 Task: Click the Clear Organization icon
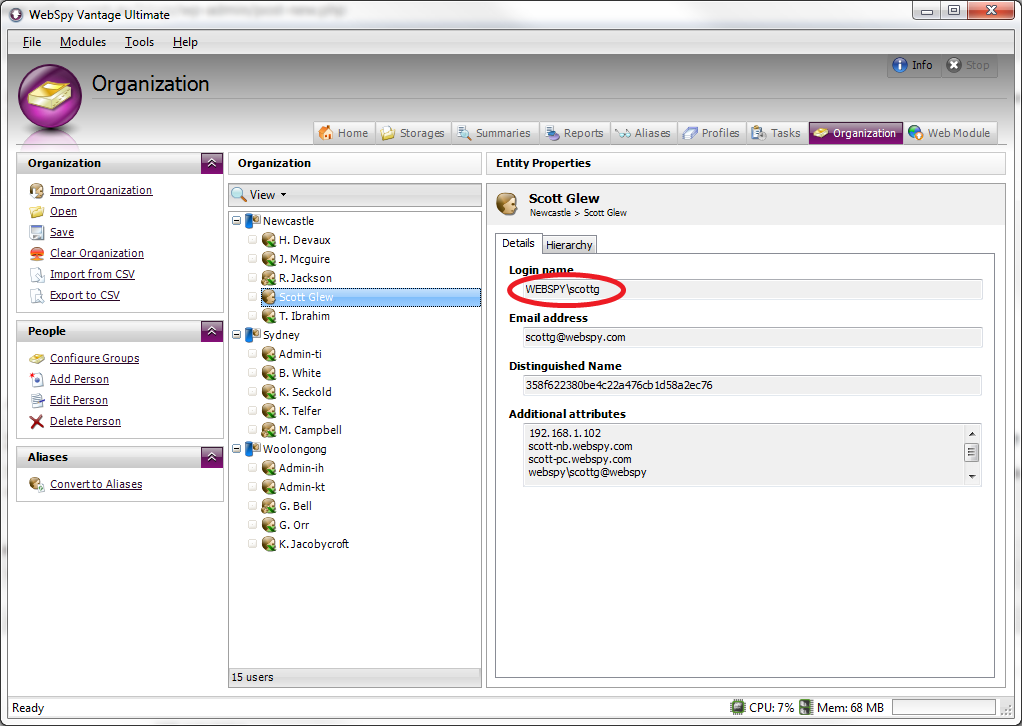tap(36, 254)
